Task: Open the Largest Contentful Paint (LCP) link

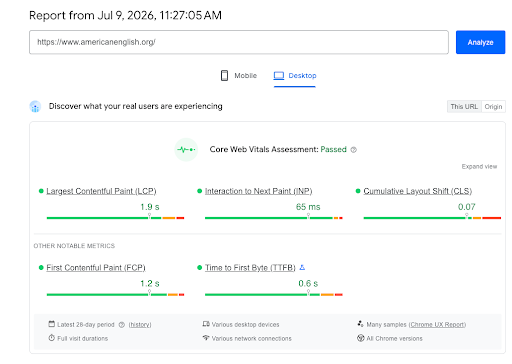Action: coord(101,191)
